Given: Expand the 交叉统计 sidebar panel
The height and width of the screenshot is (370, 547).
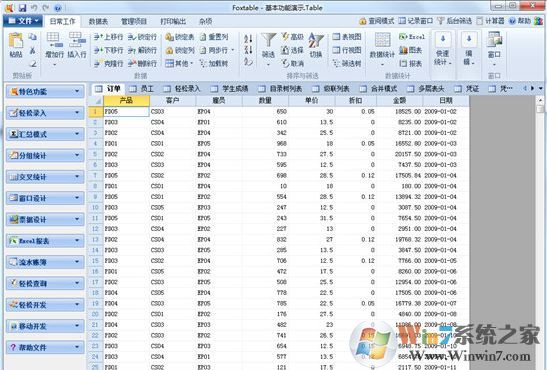Looking at the screenshot, I should click(x=45, y=177).
